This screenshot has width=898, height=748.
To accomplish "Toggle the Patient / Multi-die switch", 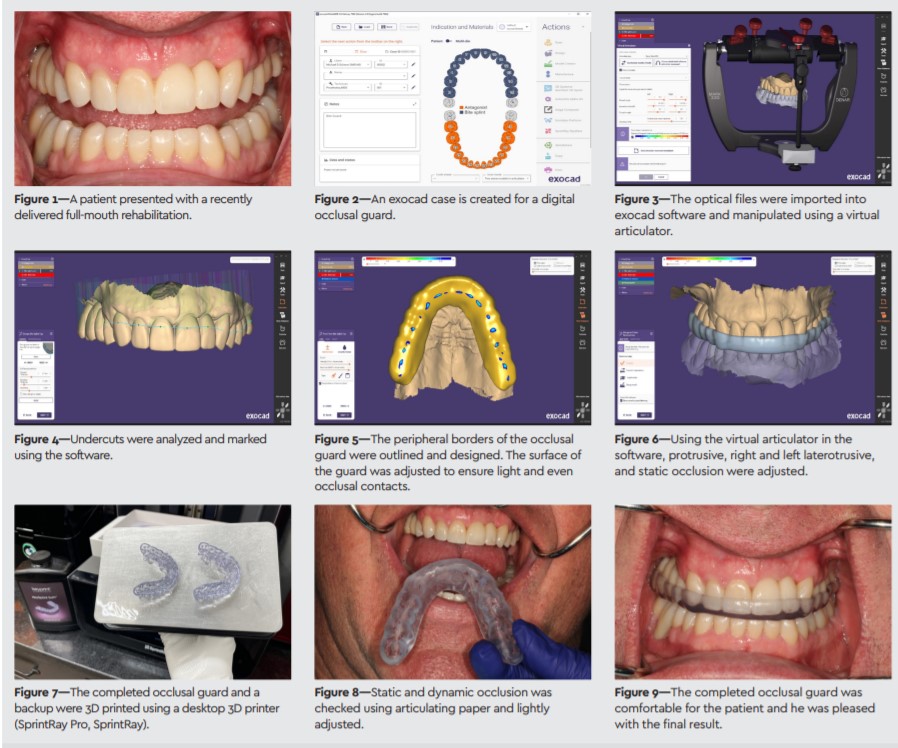I will (449, 41).
